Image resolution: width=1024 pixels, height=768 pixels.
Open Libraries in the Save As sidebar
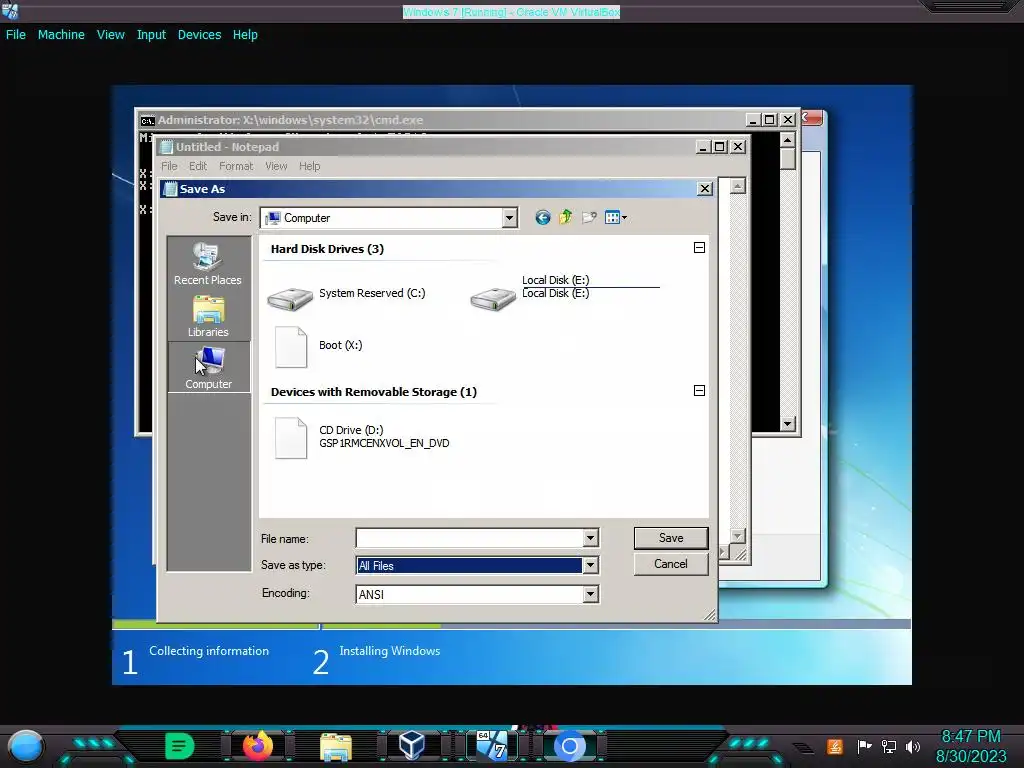[208, 316]
